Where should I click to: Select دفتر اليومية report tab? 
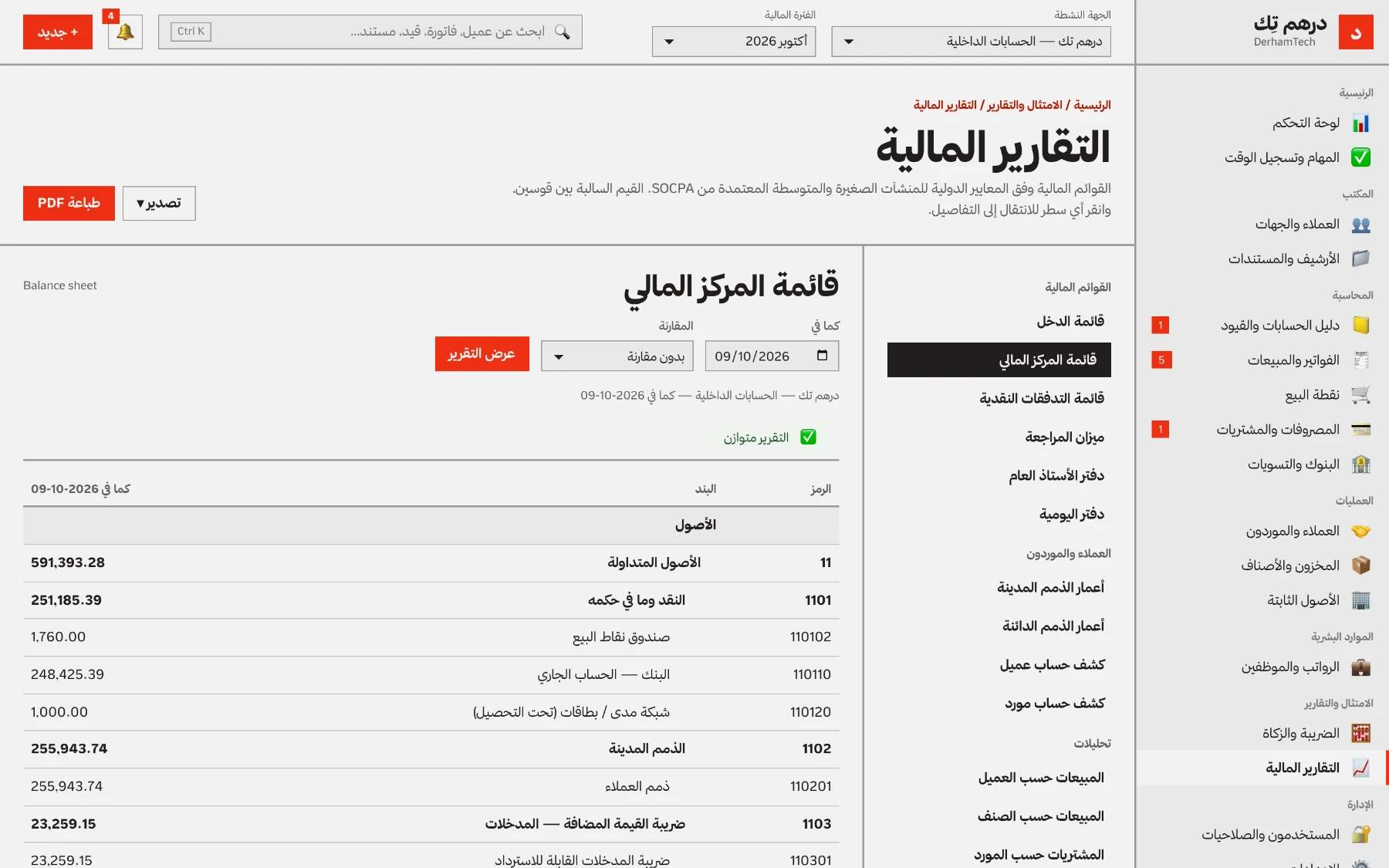[999, 515]
